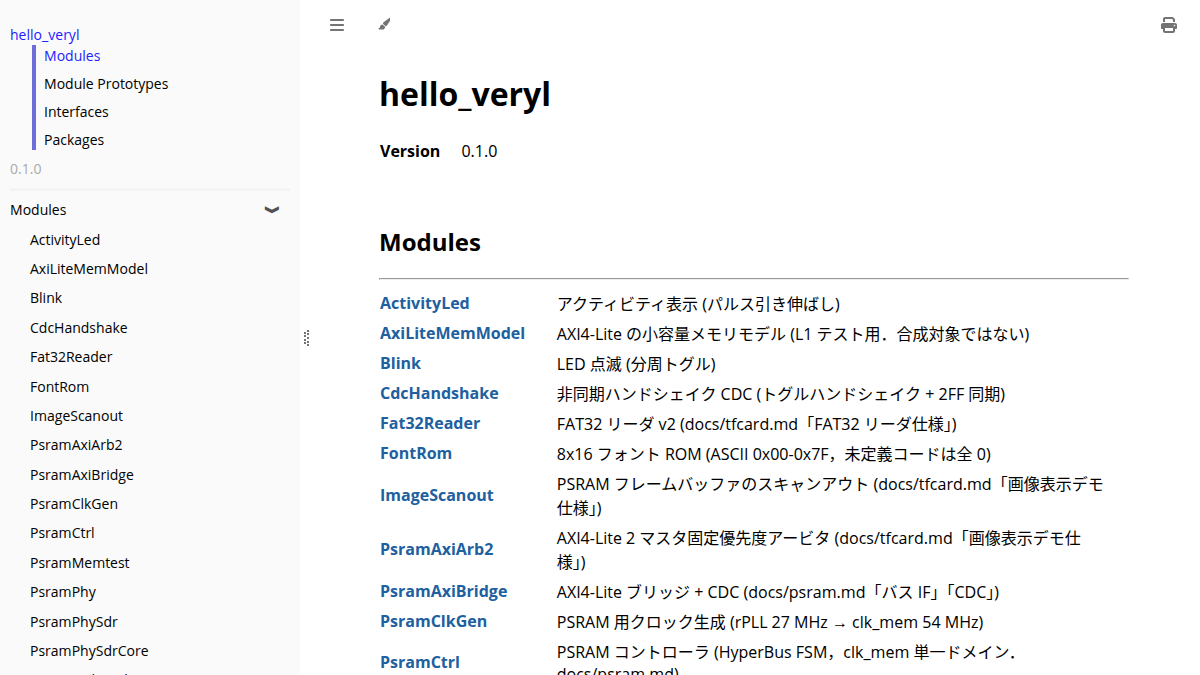Jump to Modules in sidebar outline

pos(72,56)
